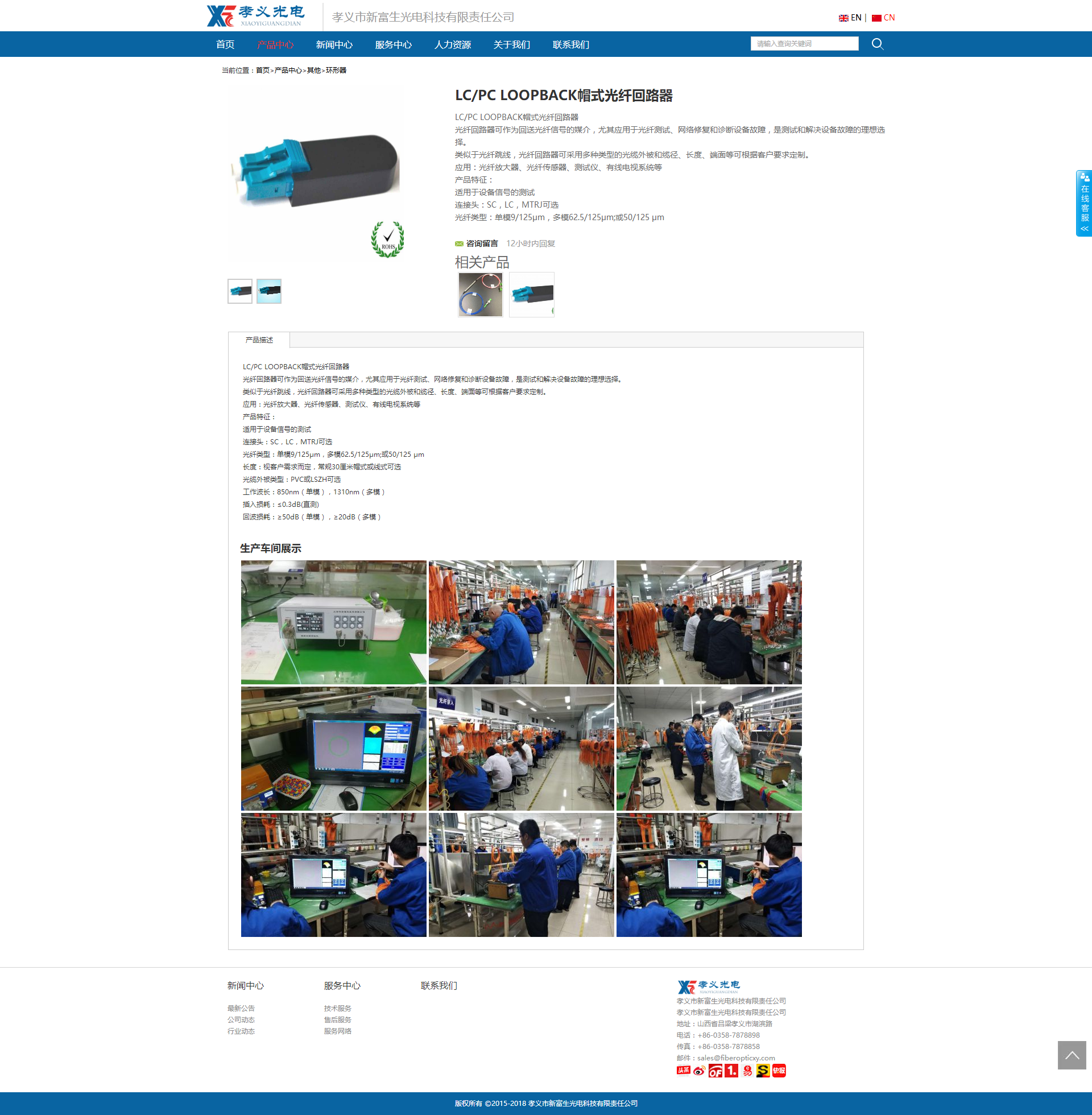Open the related product with fiber cables
Viewport: 1092px width, 1115px height.
click(480, 294)
